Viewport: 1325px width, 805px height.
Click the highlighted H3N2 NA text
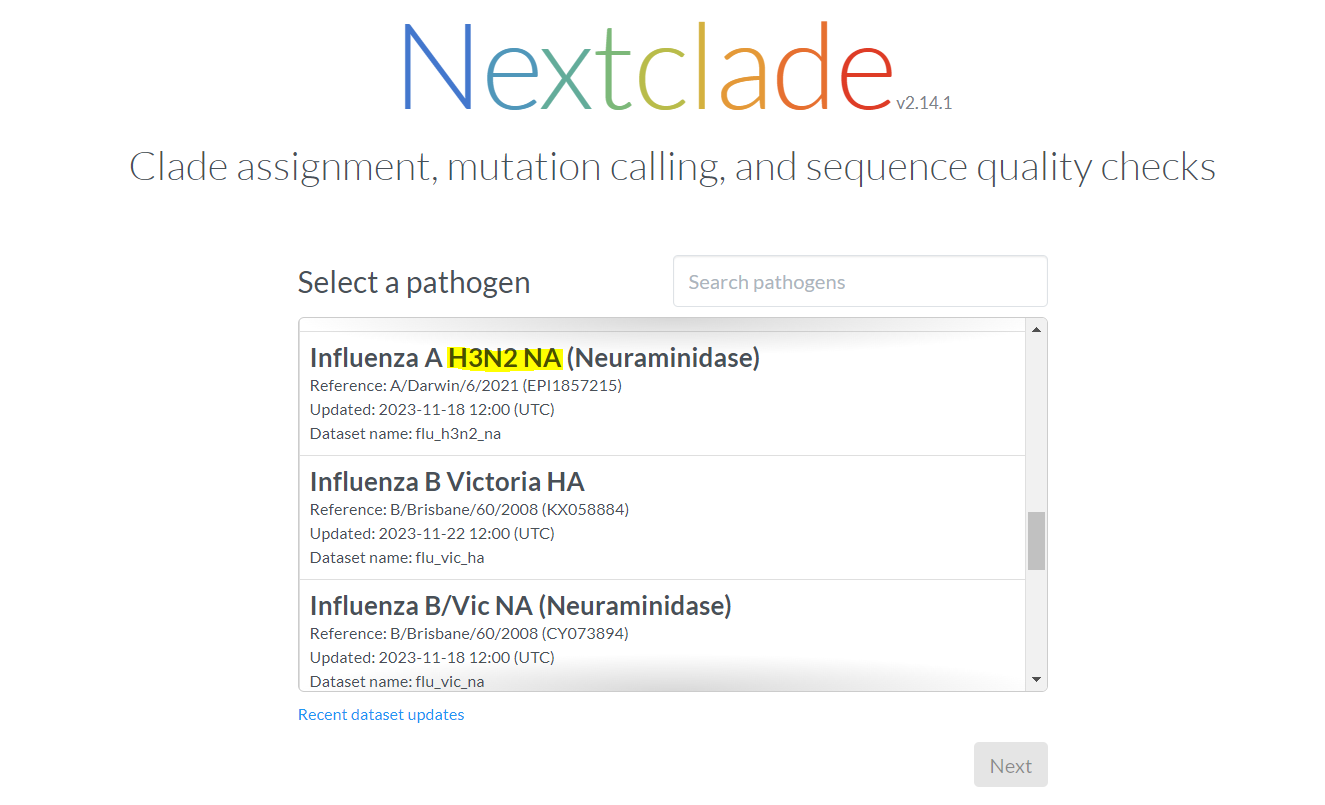(505, 357)
